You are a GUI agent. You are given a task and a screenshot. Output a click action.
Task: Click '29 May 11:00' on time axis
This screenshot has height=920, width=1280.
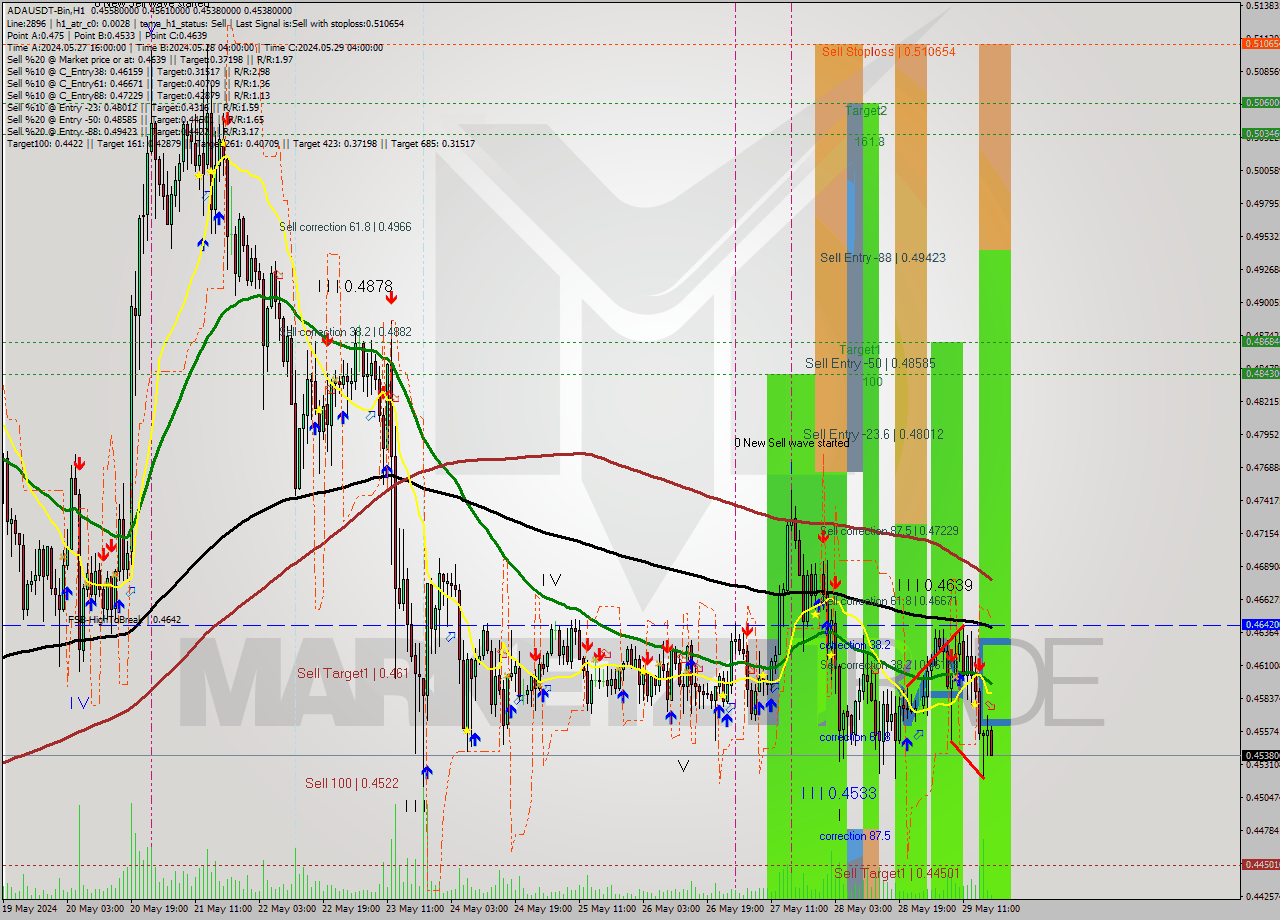point(993,909)
